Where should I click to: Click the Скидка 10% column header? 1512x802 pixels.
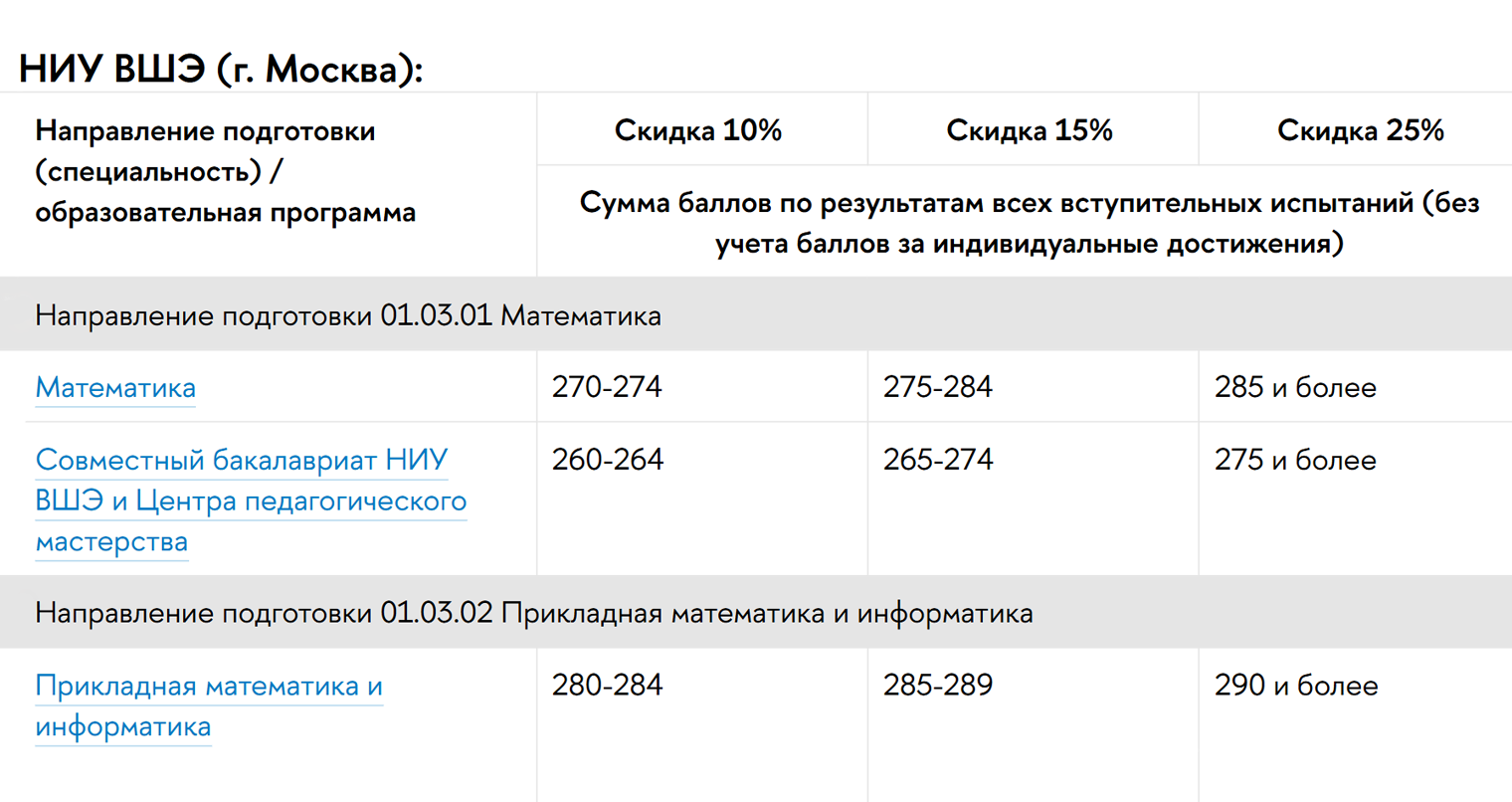[x=698, y=130]
